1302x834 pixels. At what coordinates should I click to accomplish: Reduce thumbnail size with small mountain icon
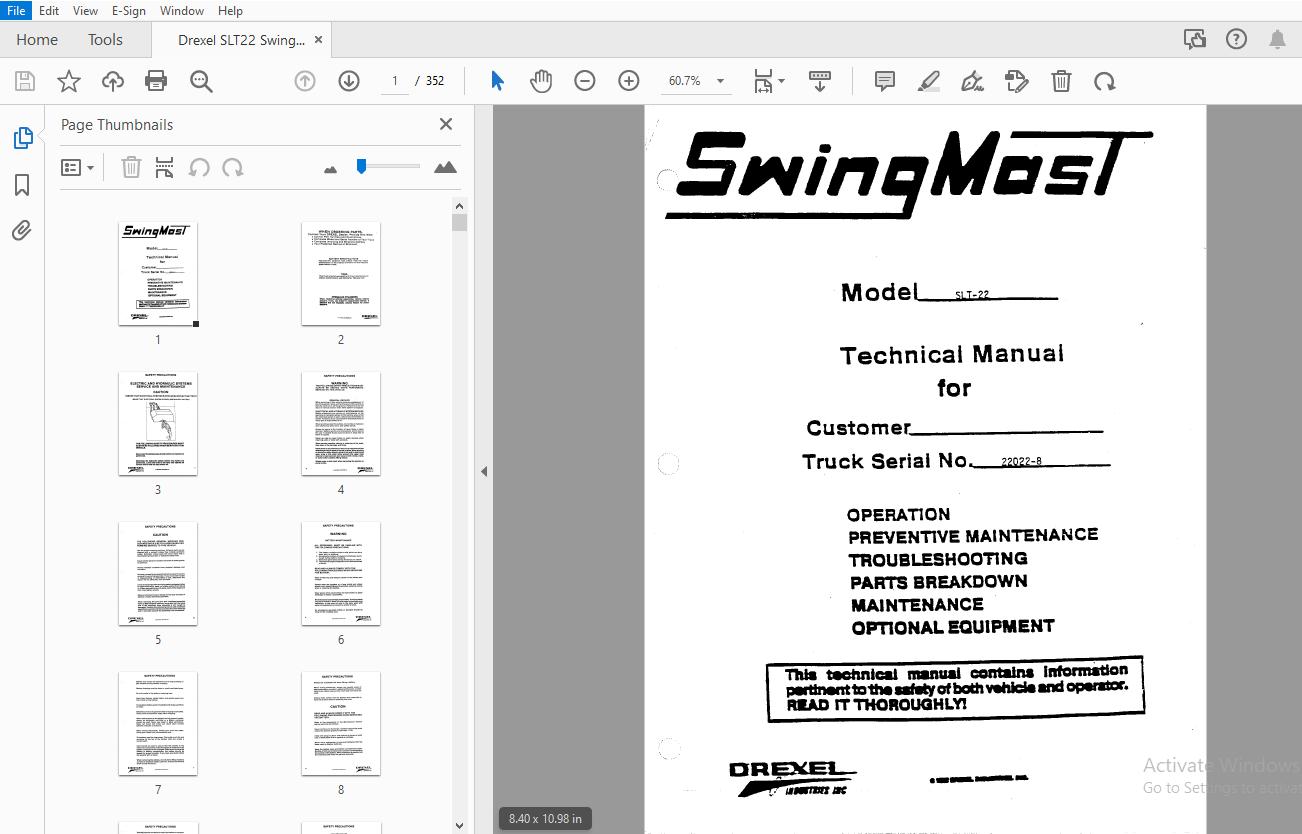click(x=331, y=169)
